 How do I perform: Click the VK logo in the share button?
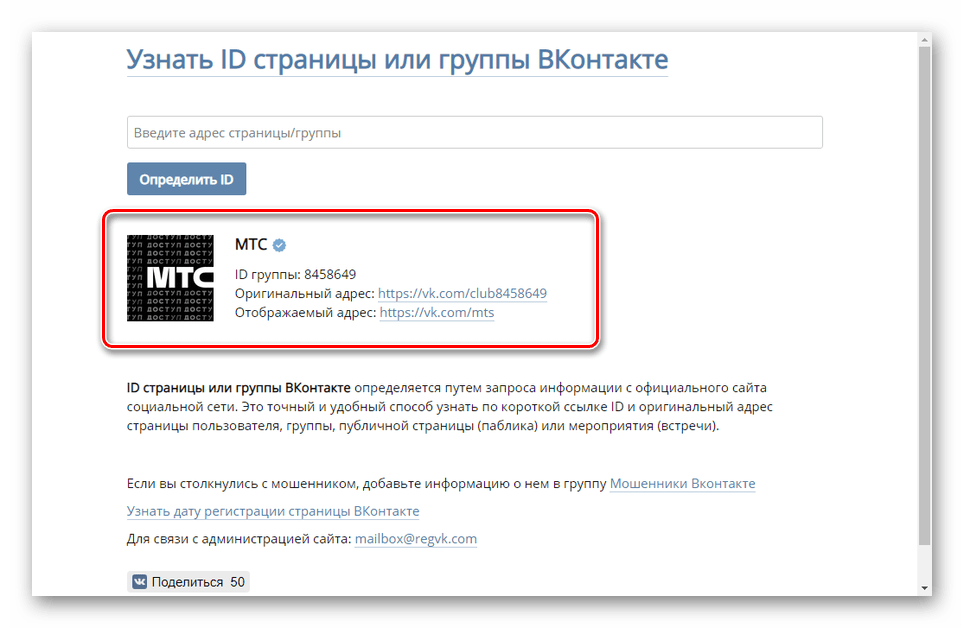[140, 582]
